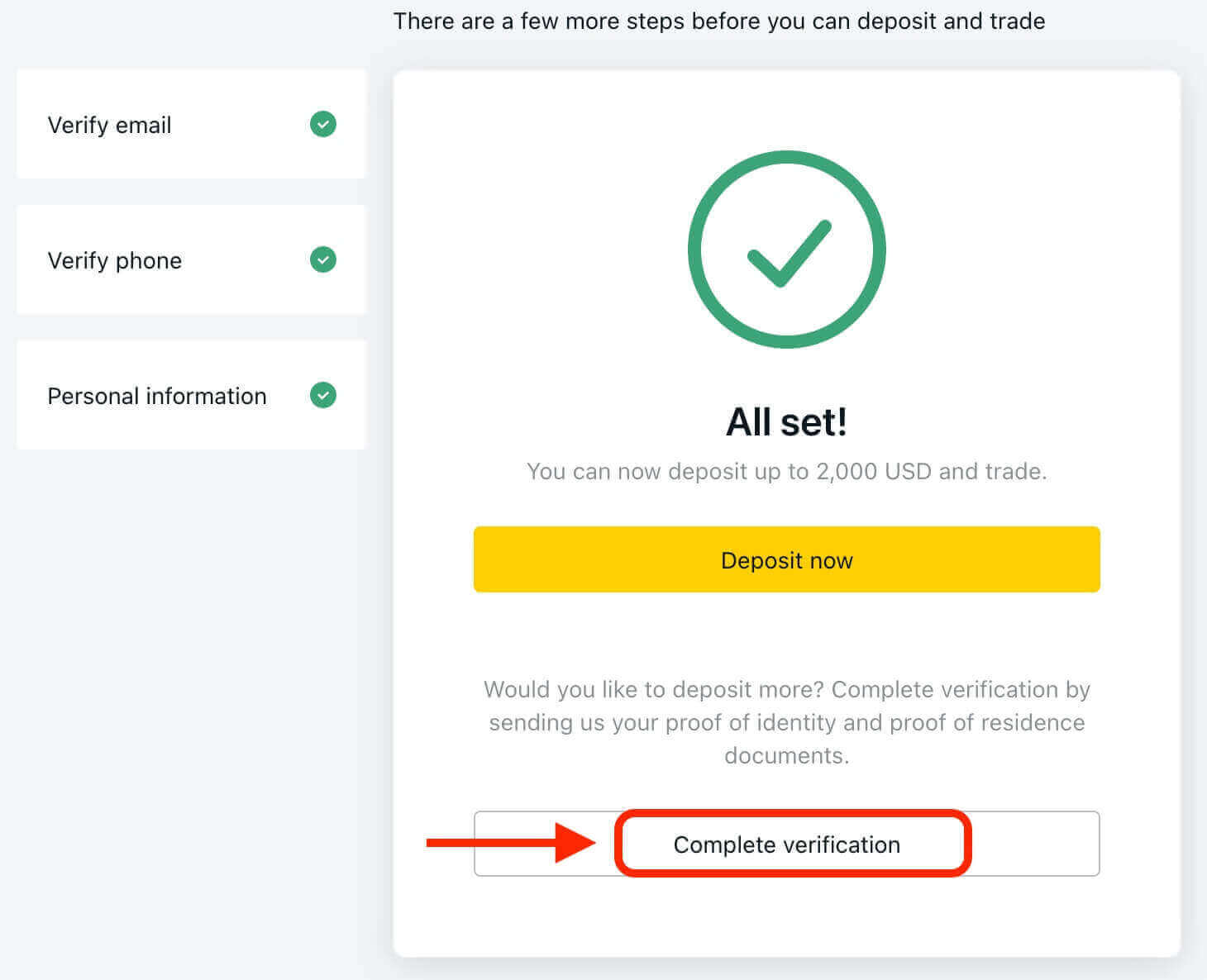The image size is (1207, 980).
Task: Click "Complete verification by" in the paragraph
Action: 961,690
